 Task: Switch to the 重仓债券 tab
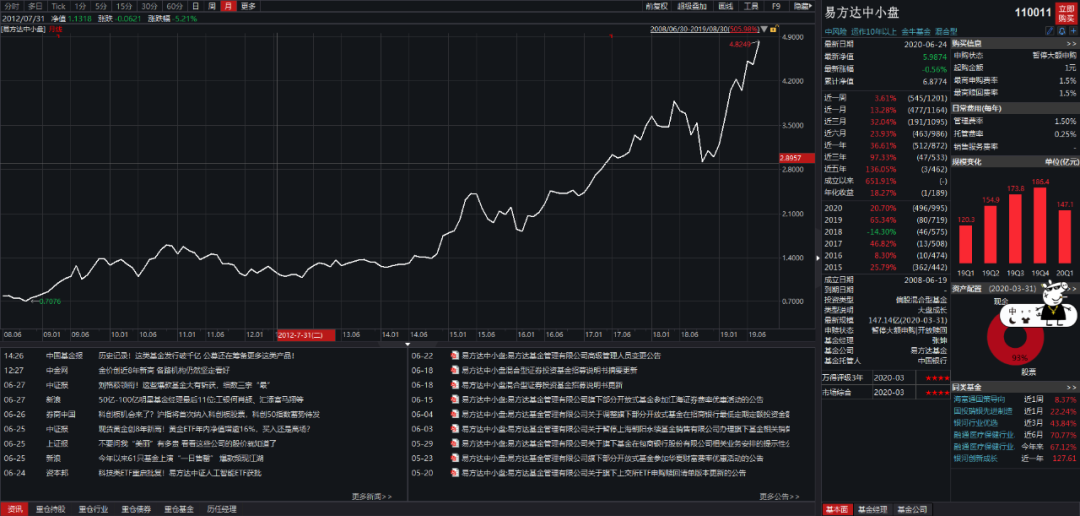click(136, 510)
